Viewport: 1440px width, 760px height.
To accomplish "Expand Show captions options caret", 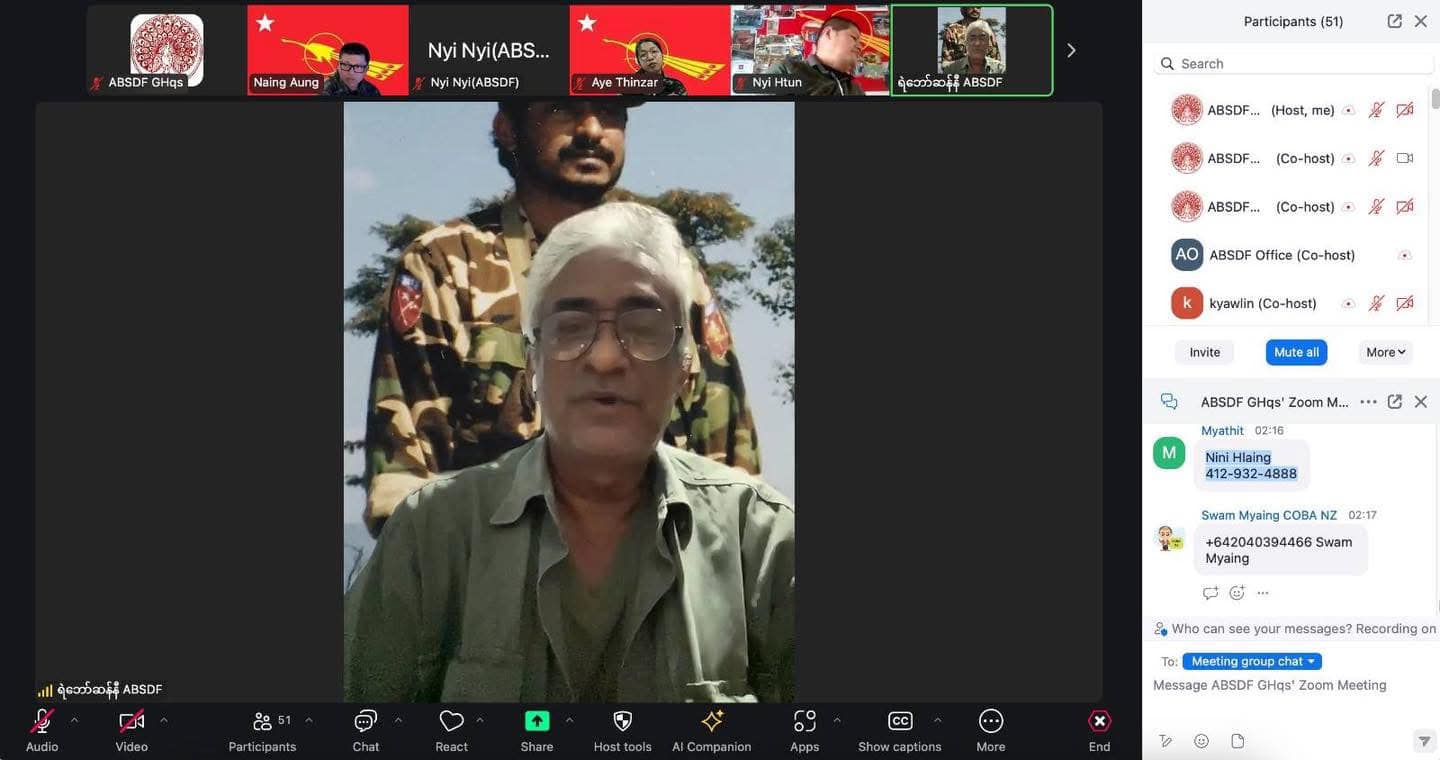I will [937, 720].
